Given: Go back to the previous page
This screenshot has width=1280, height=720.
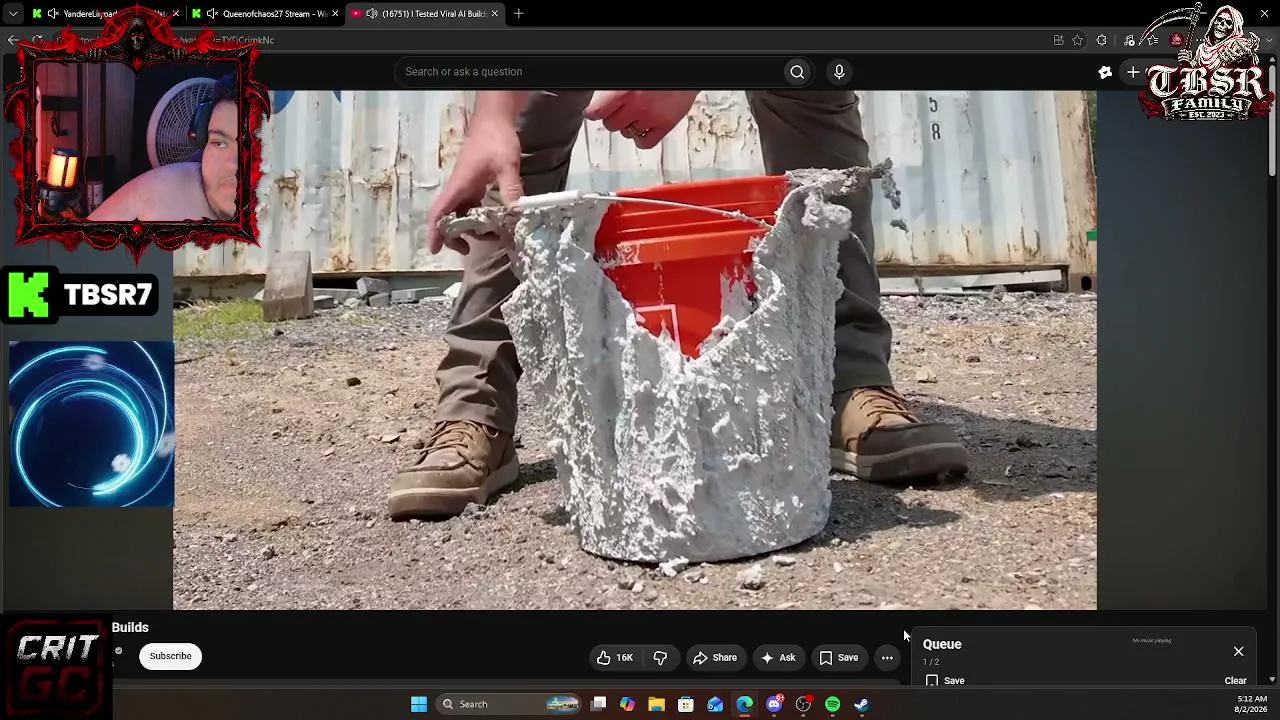Looking at the screenshot, I should point(13,40).
